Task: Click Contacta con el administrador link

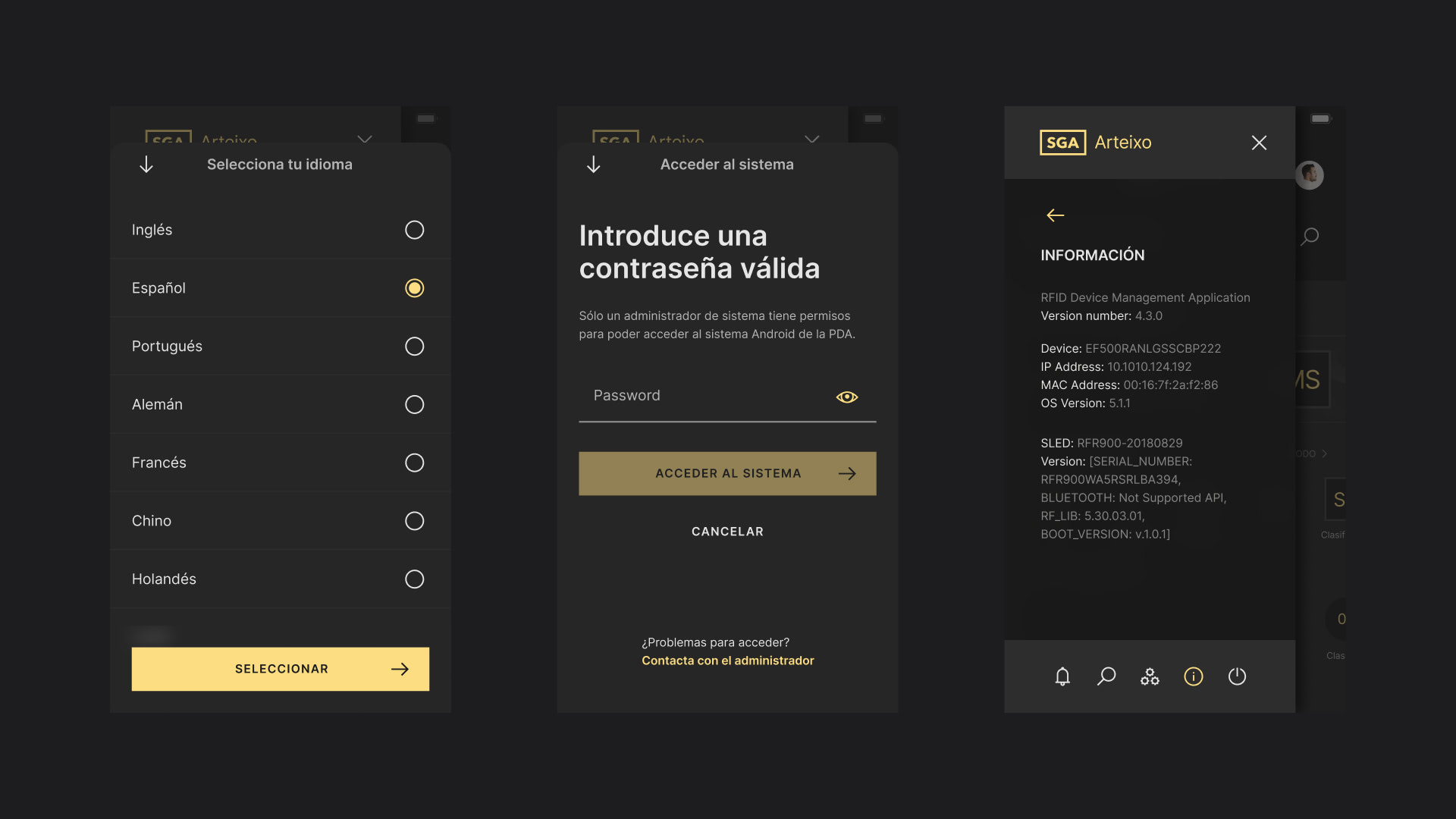Action: pos(728,660)
